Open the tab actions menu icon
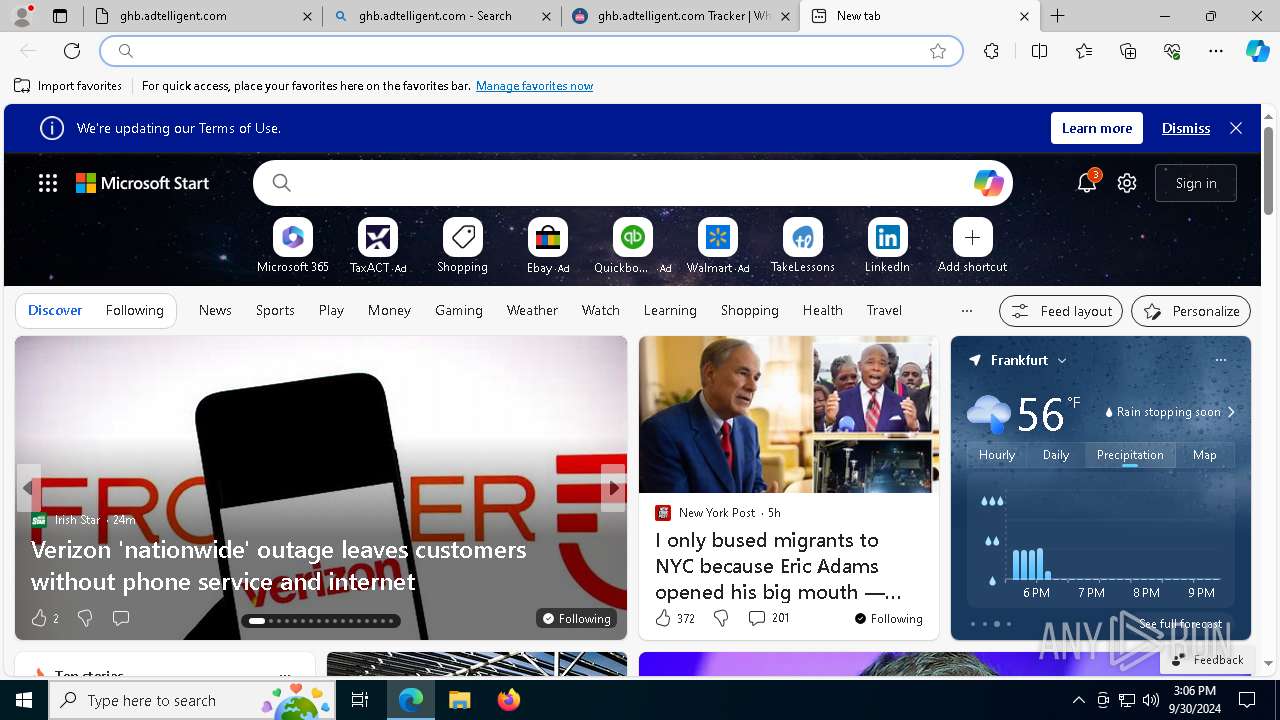This screenshot has height=720, width=1280. tap(59, 16)
